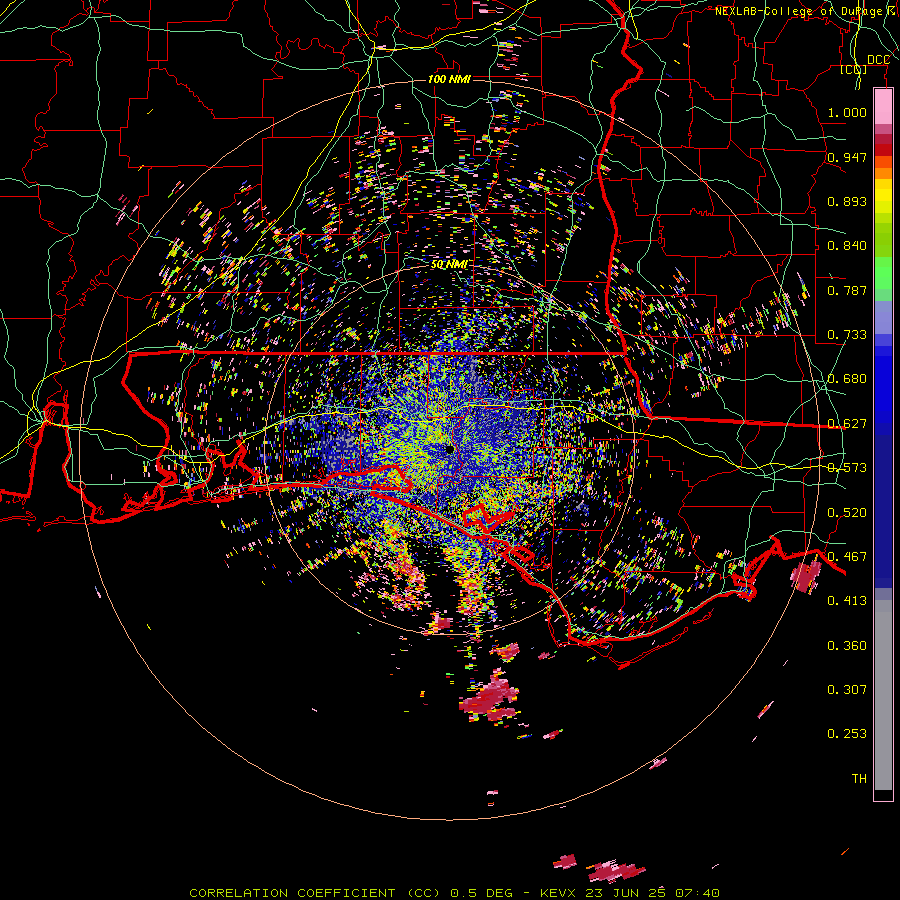Click the TH threshold label
Screen dimensions: 900x900
[859, 779]
